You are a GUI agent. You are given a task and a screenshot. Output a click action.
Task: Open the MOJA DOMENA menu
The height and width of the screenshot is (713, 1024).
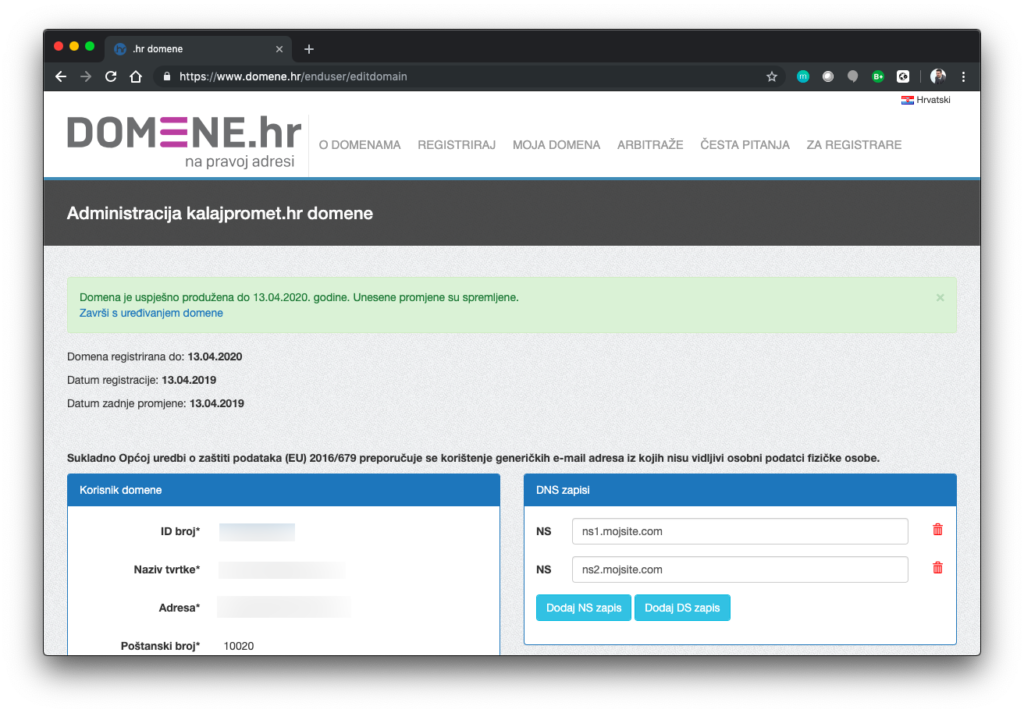coord(556,145)
